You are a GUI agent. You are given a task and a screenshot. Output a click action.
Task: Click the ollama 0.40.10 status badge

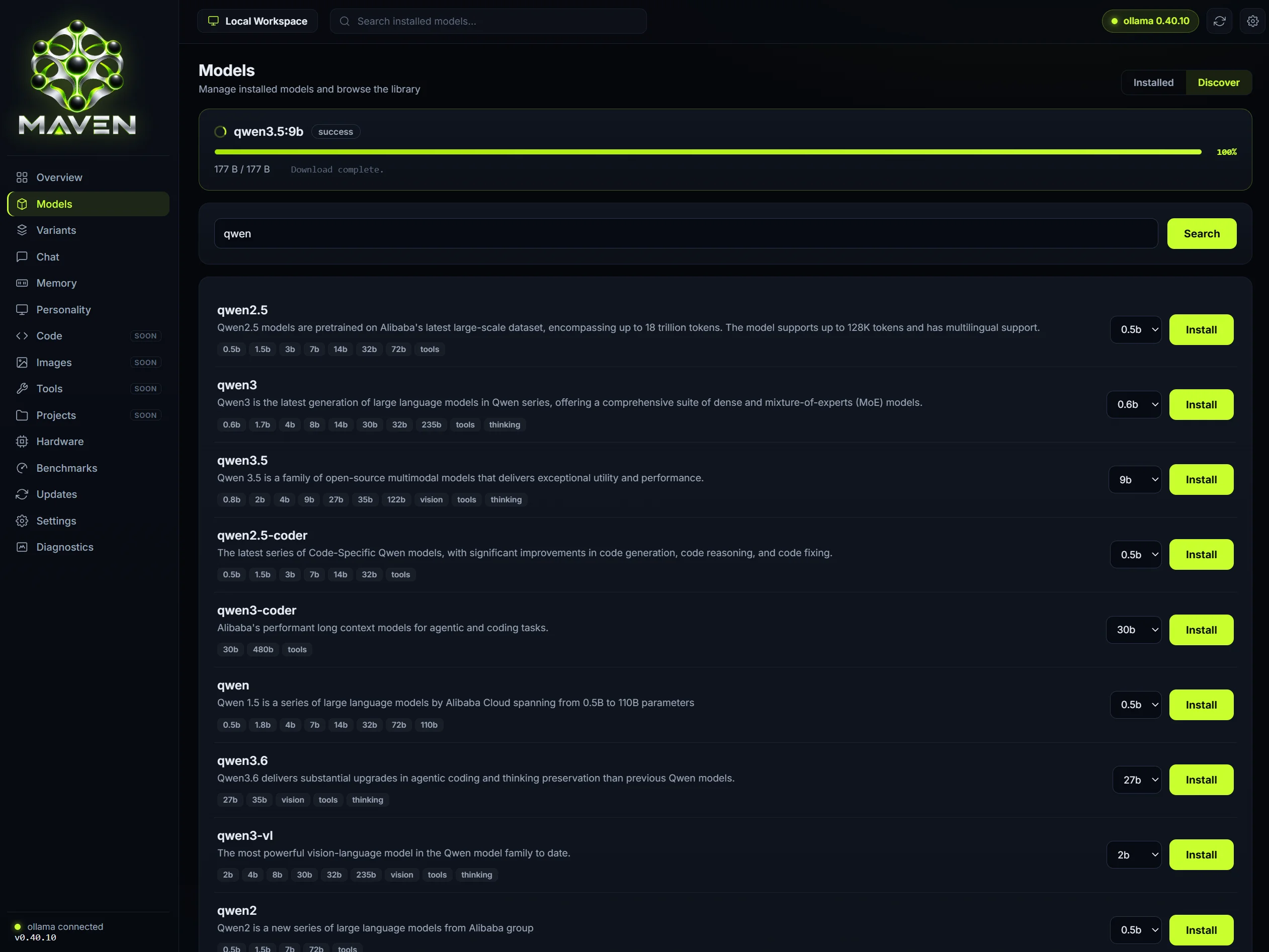tap(1150, 21)
